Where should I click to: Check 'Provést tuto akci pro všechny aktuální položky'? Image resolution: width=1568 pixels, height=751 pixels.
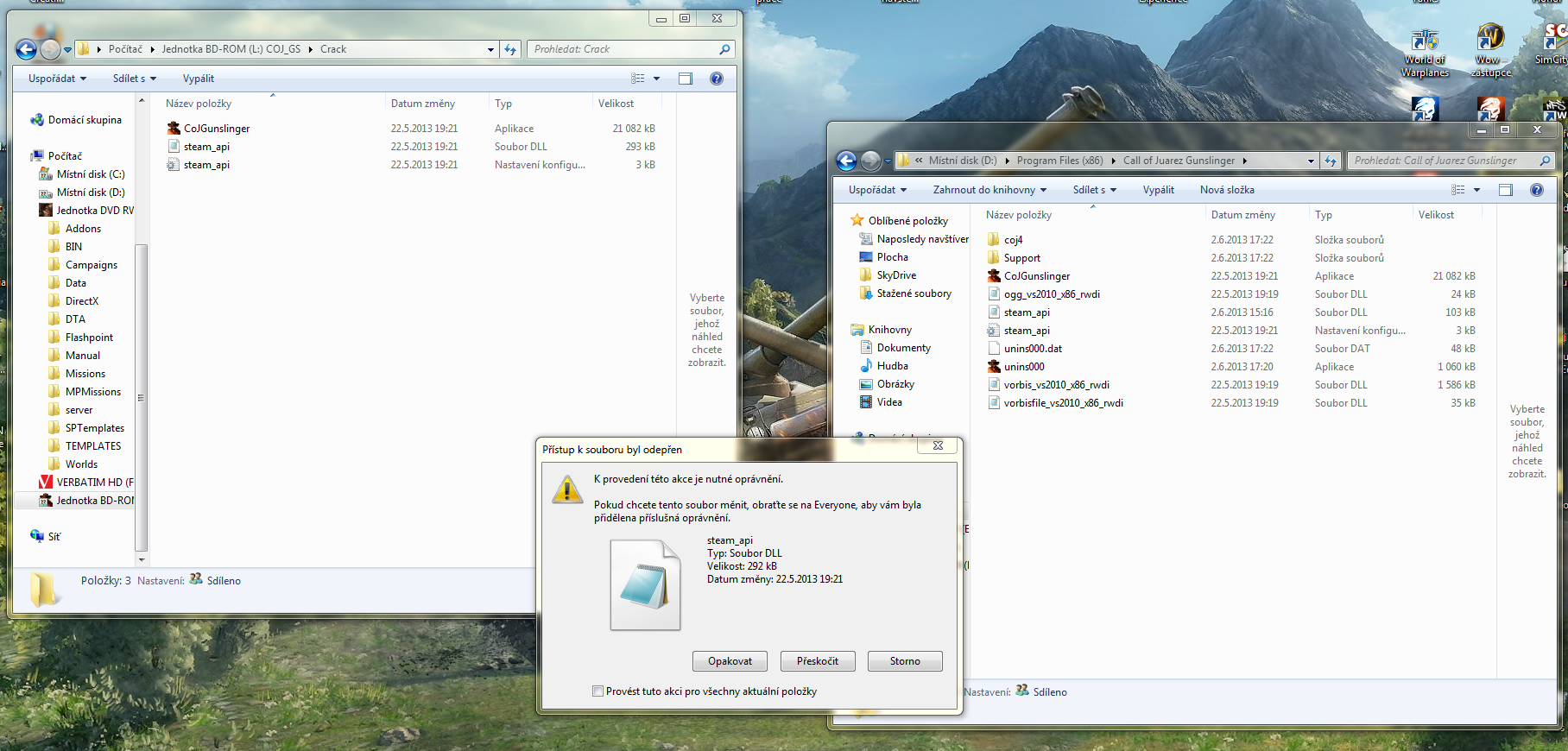(x=597, y=691)
